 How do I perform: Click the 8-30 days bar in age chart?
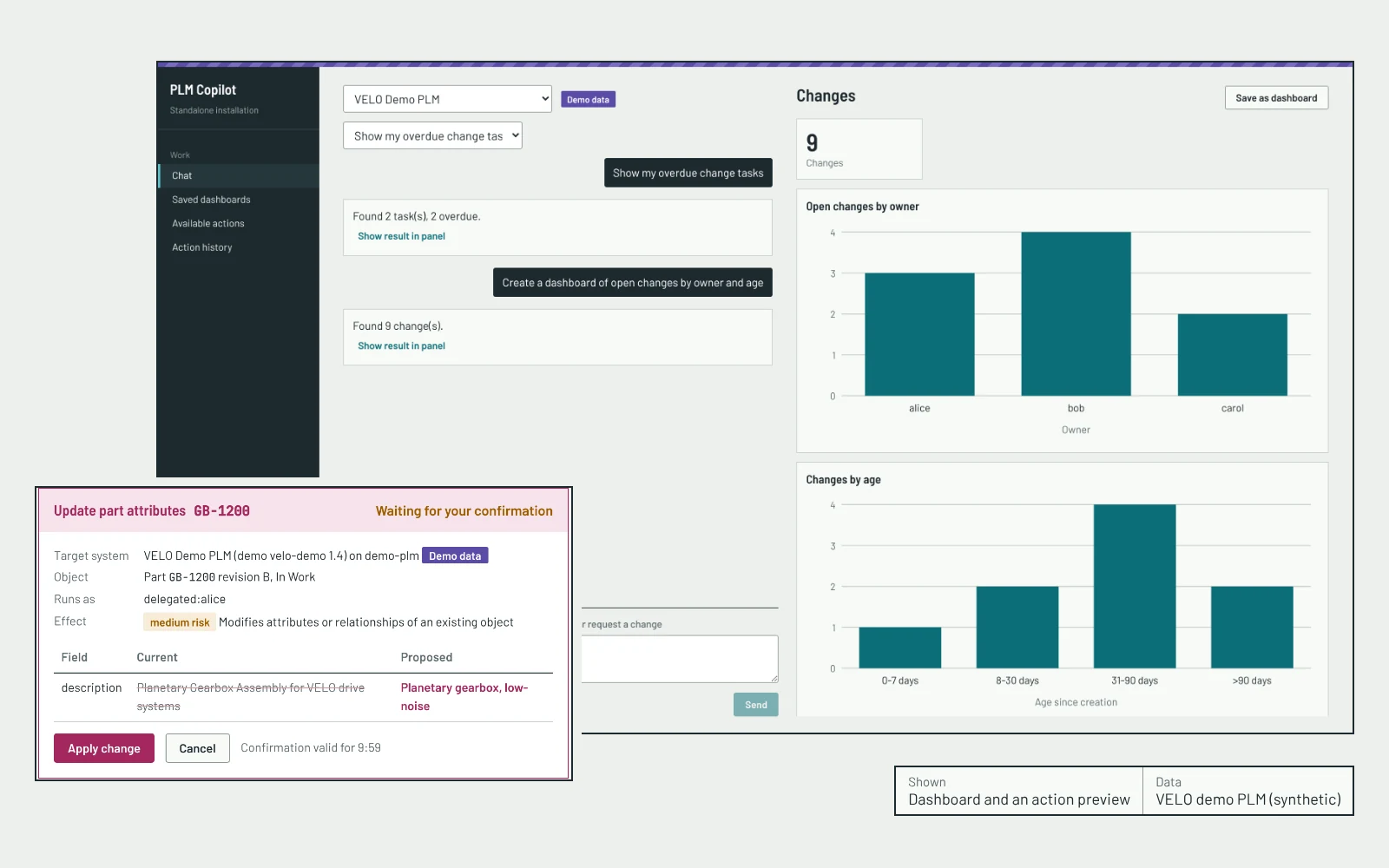[x=1017, y=627]
